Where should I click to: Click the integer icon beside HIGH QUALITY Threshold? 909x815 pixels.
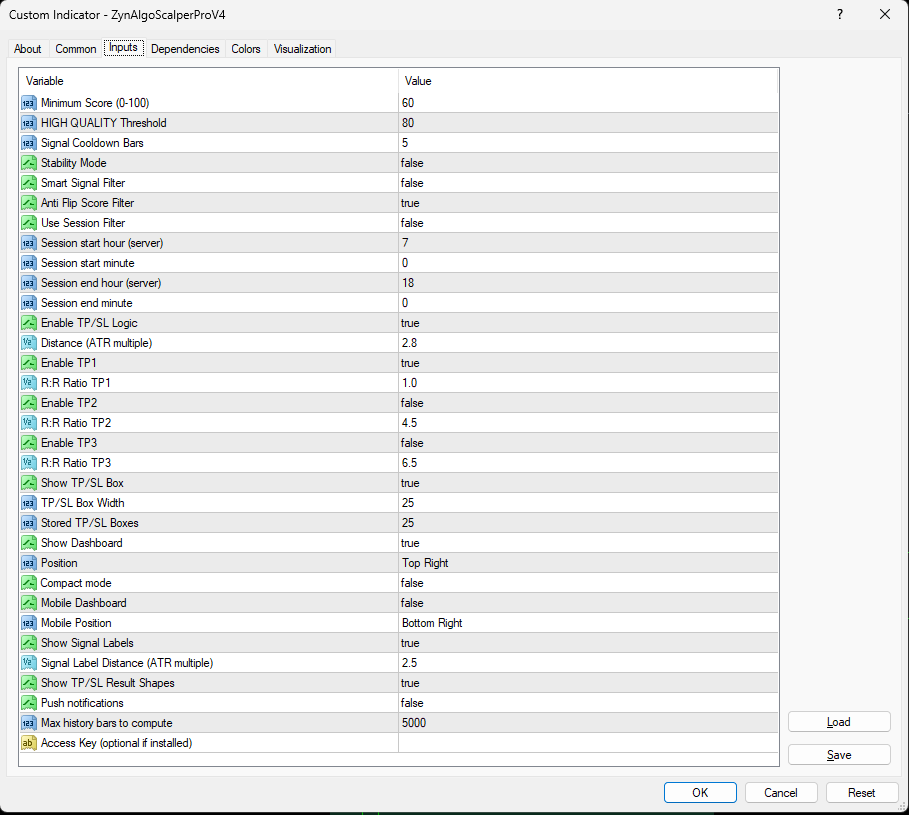(x=28, y=123)
